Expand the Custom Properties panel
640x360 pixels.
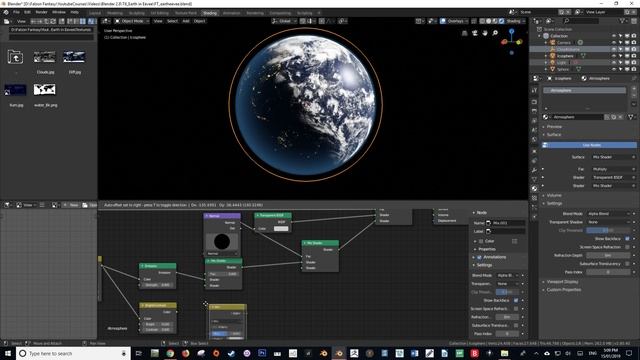coord(562,290)
